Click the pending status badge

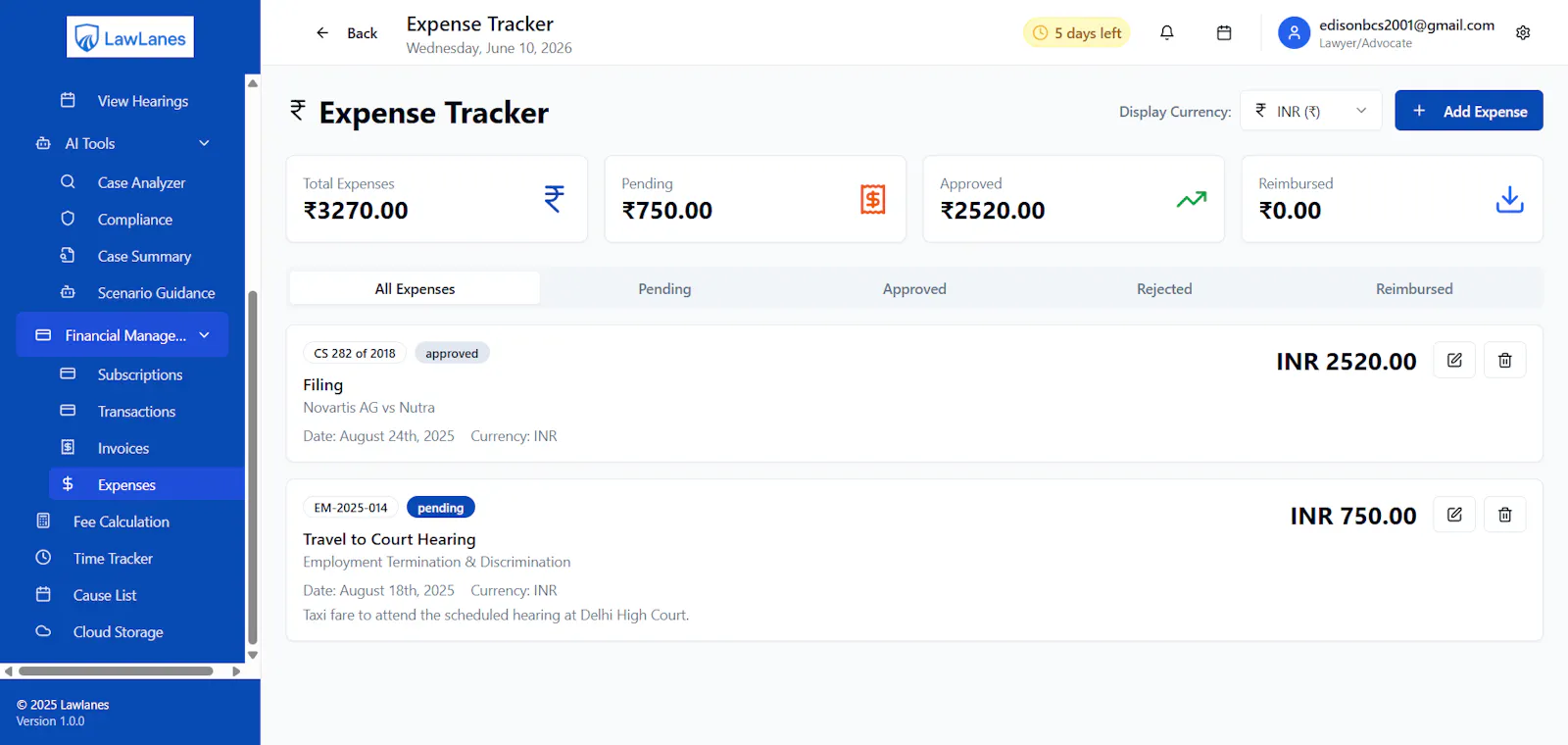(440, 507)
